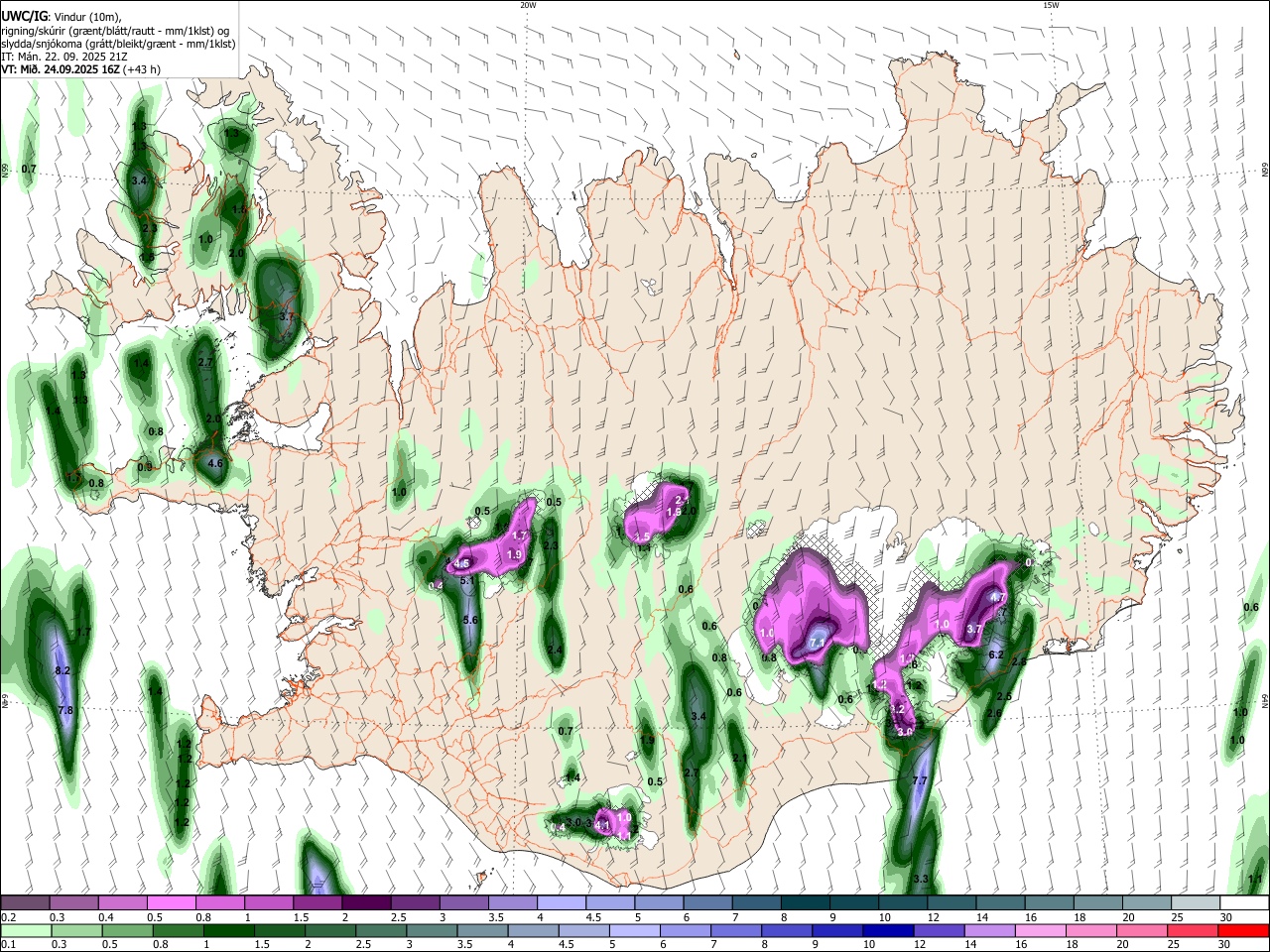Pick the pale green 0.1–0.3 rain swatch
1270x952 pixels.
click(x=26, y=930)
